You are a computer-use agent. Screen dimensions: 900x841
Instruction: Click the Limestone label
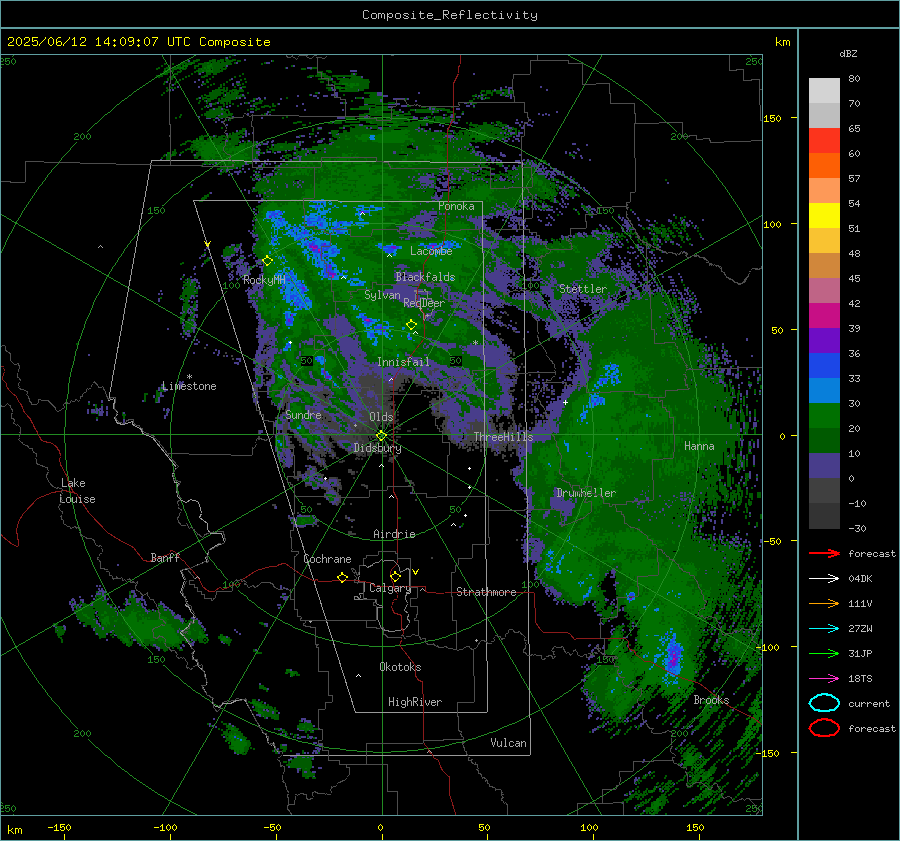coord(189,386)
